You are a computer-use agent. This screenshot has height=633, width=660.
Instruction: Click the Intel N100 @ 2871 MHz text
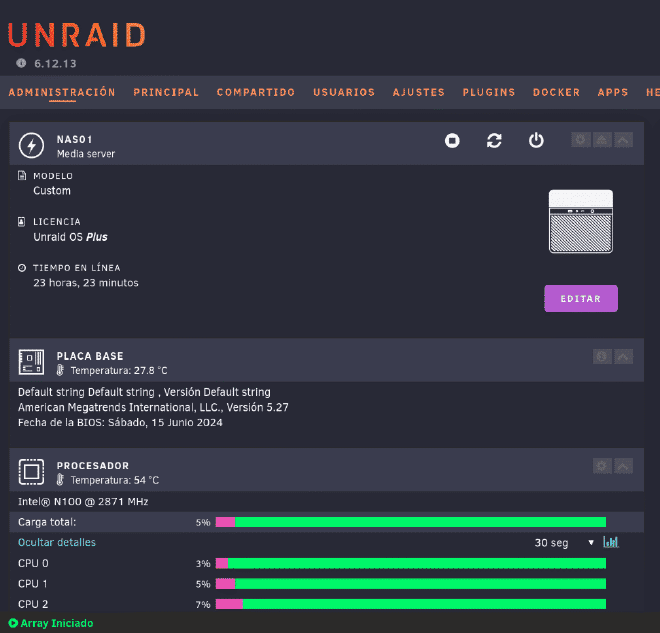[83, 501]
